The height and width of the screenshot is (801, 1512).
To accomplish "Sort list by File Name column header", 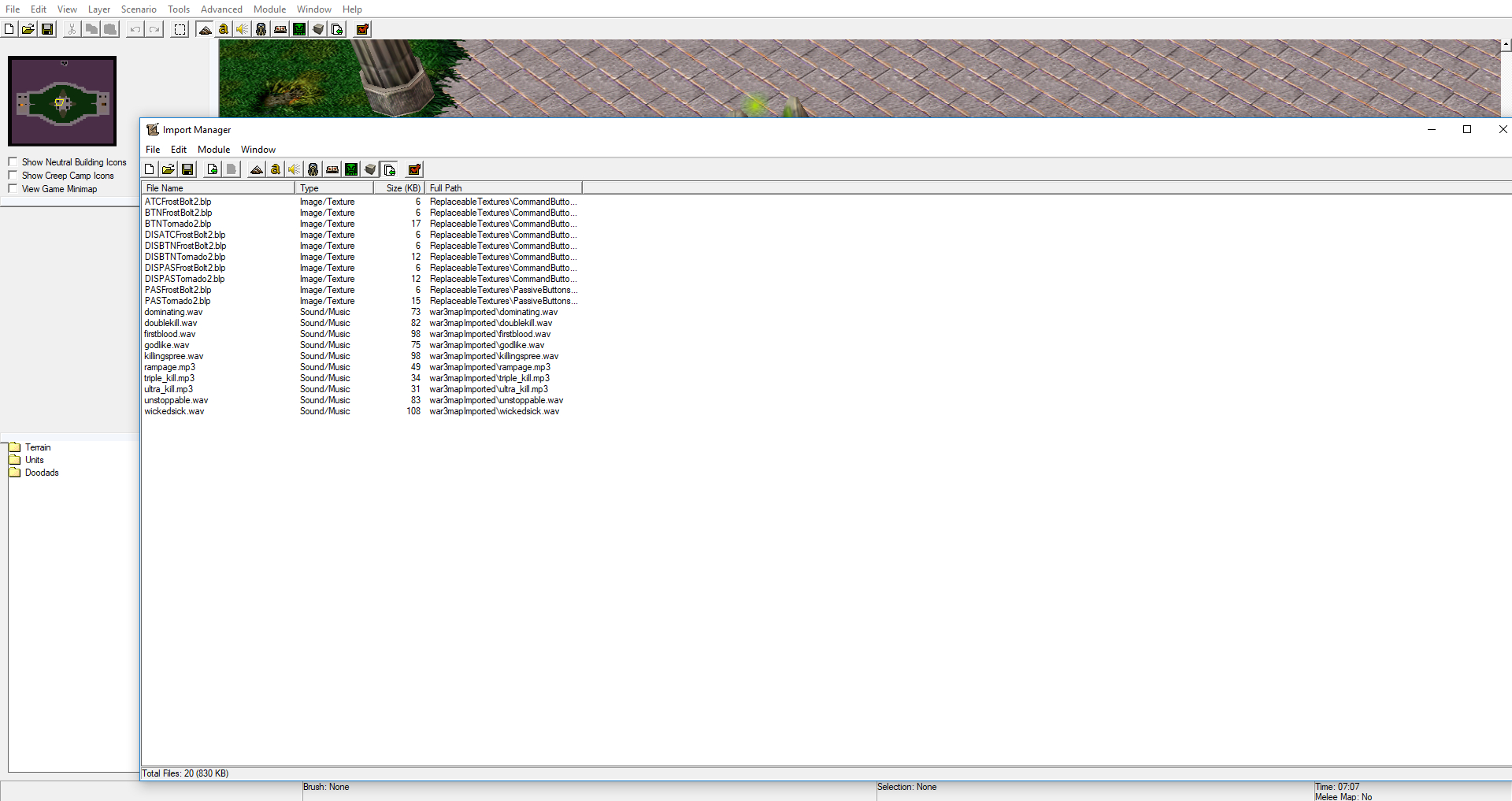I will pyautogui.click(x=218, y=188).
